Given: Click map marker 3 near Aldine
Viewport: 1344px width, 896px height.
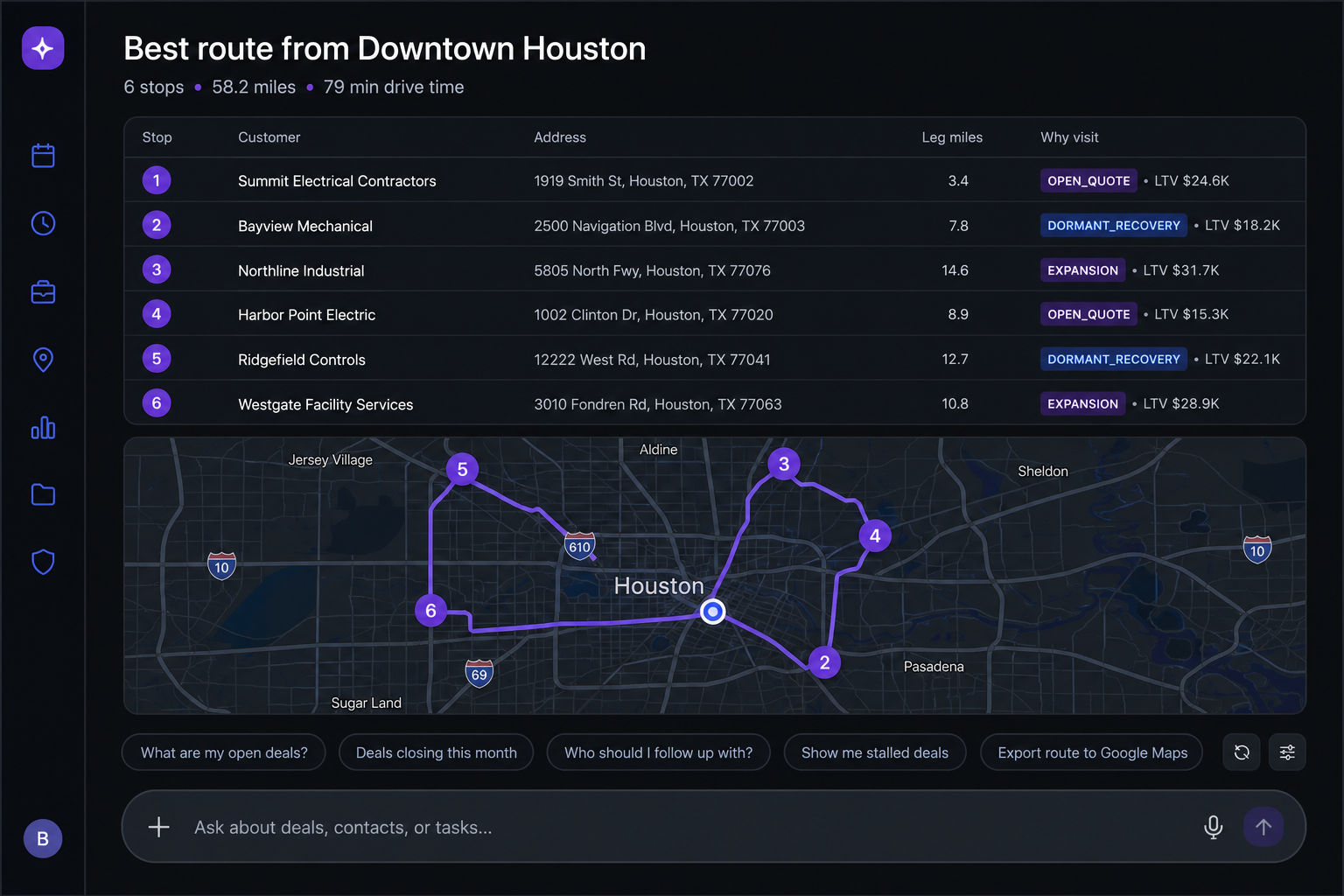Looking at the screenshot, I should [784, 464].
